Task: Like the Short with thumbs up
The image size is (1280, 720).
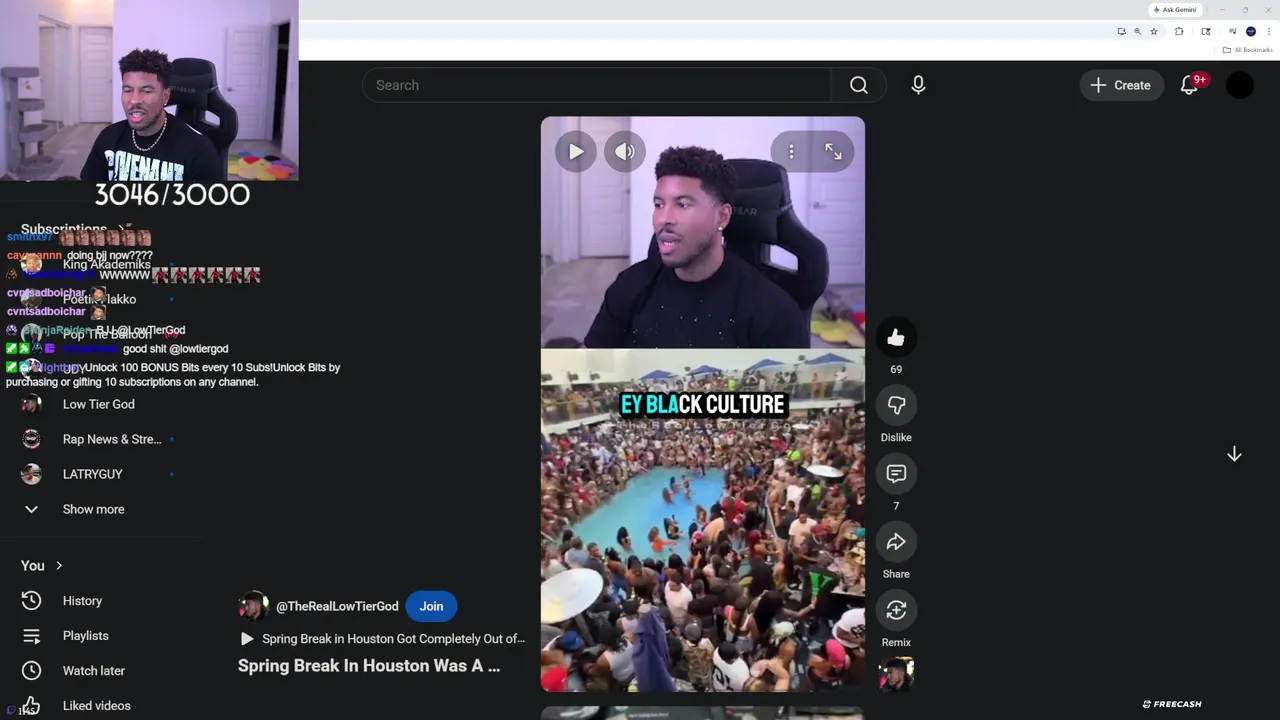Action: click(896, 338)
